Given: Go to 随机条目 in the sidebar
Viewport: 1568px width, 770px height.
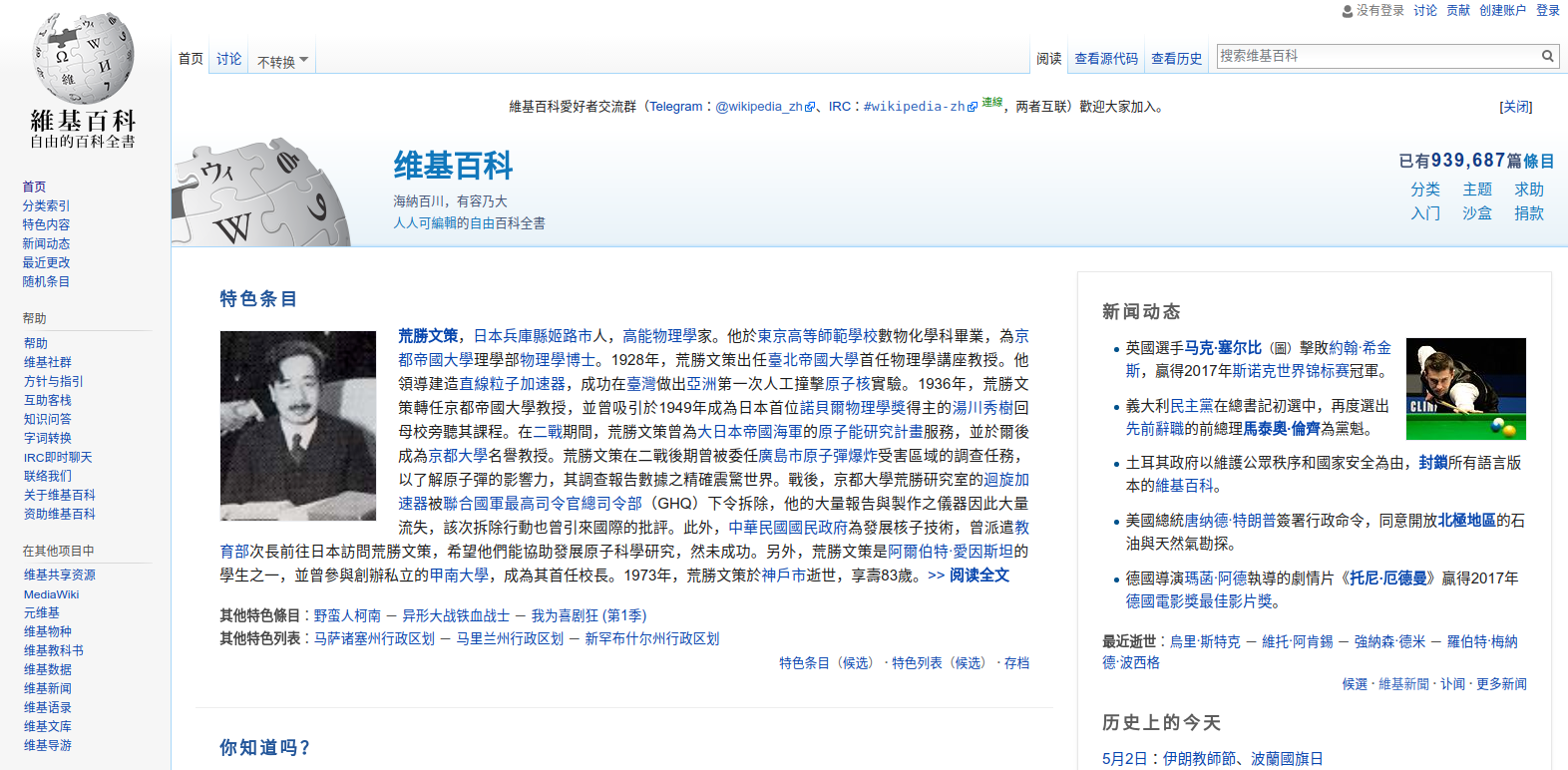Looking at the screenshot, I should pyautogui.click(x=46, y=281).
